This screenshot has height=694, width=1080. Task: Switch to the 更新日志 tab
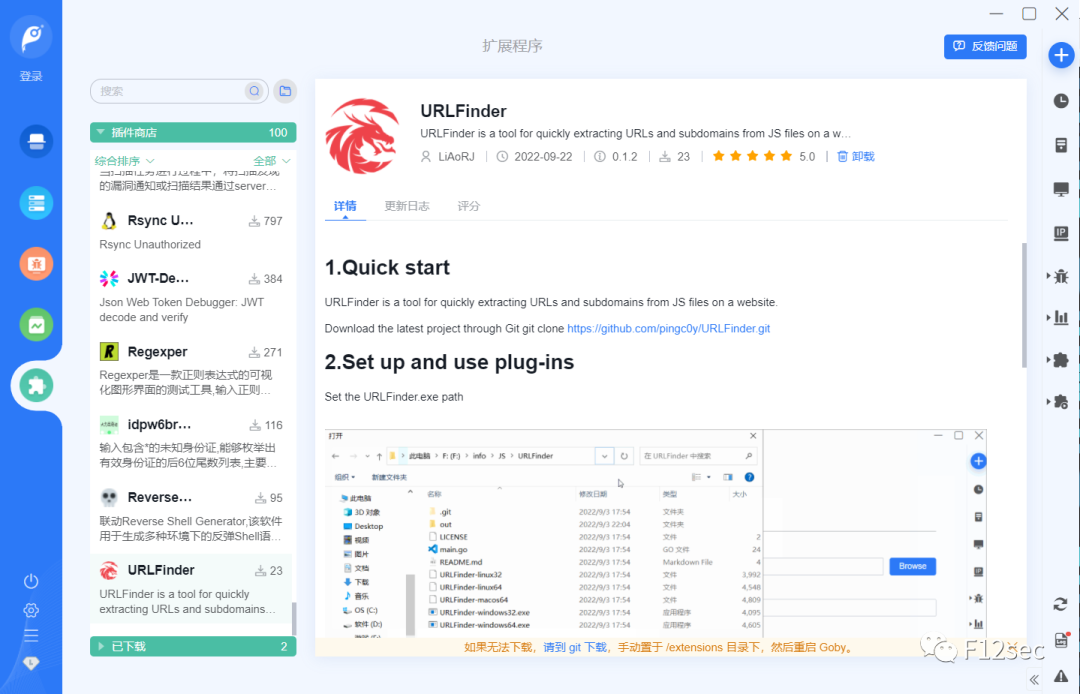(x=406, y=206)
